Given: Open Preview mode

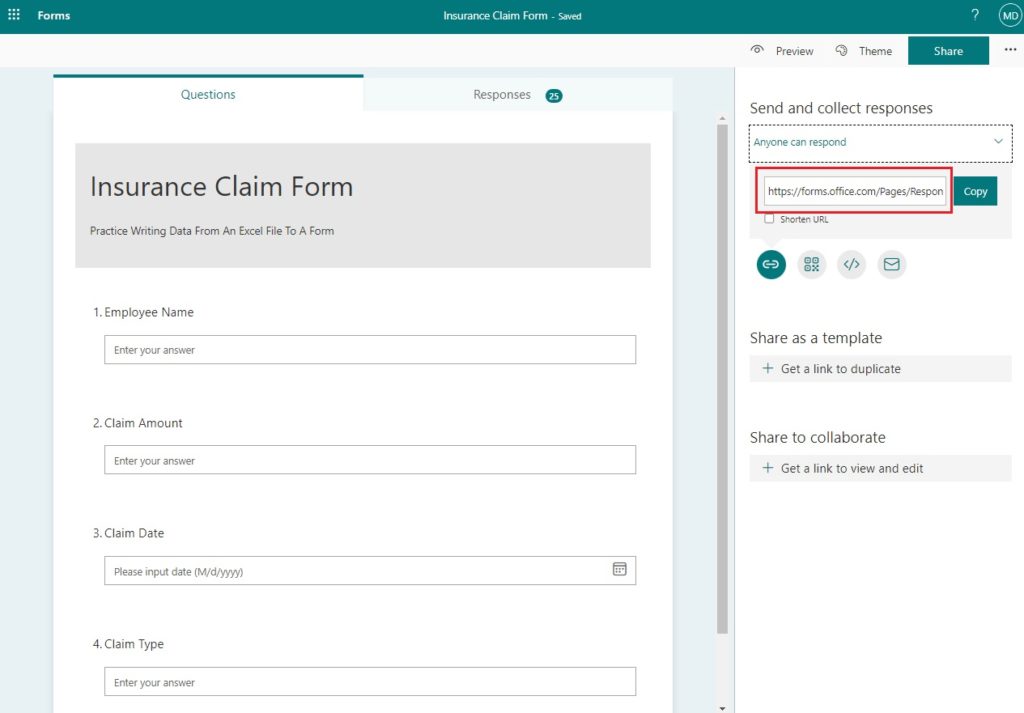Looking at the screenshot, I should tap(782, 50).
